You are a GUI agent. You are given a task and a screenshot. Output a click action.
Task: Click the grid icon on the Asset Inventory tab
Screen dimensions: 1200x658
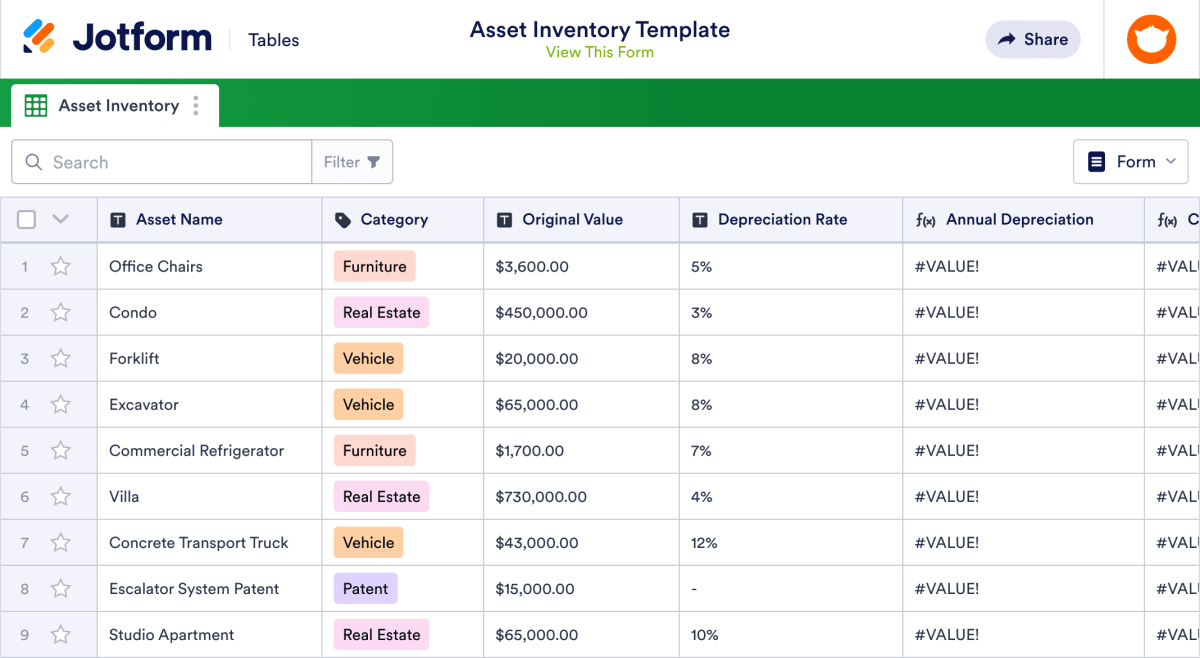pyautogui.click(x=35, y=105)
